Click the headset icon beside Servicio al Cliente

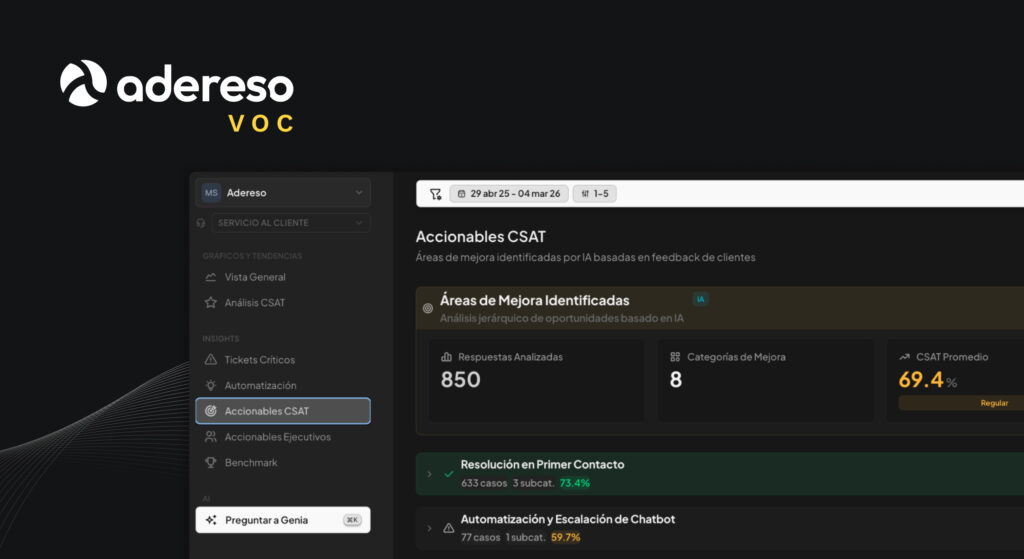tap(201, 223)
